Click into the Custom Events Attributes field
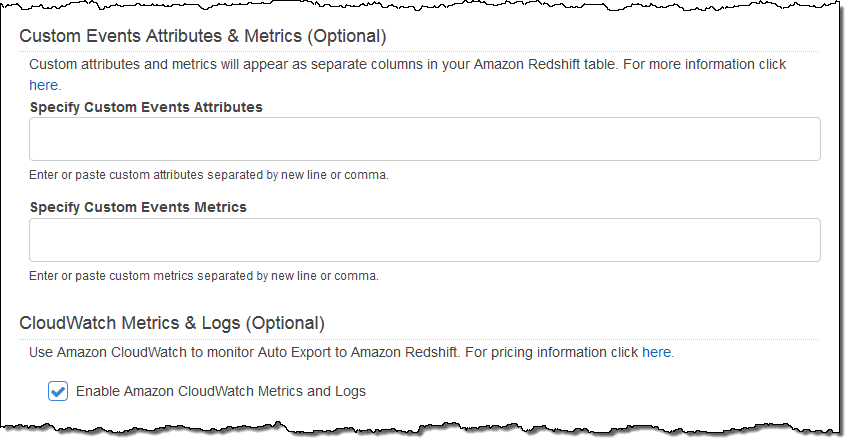 pyautogui.click(x=424, y=139)
